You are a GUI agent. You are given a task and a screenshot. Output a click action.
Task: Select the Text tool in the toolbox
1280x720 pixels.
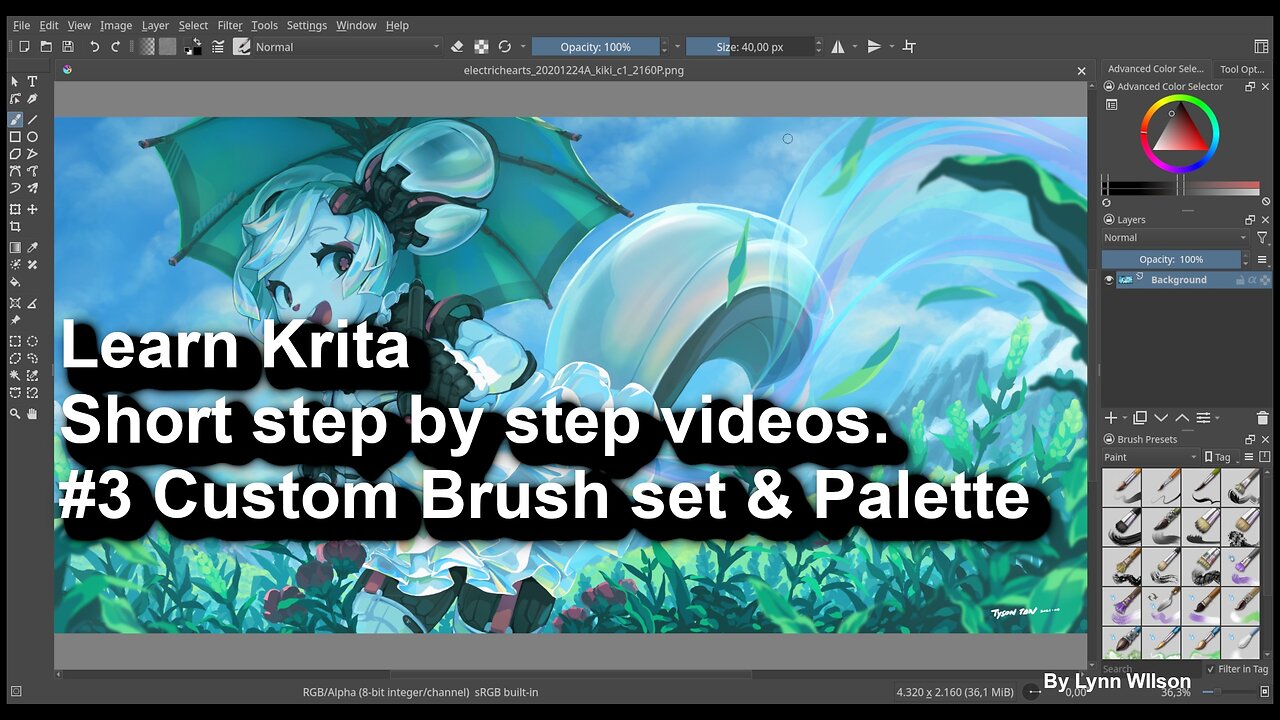coord(32,81)
